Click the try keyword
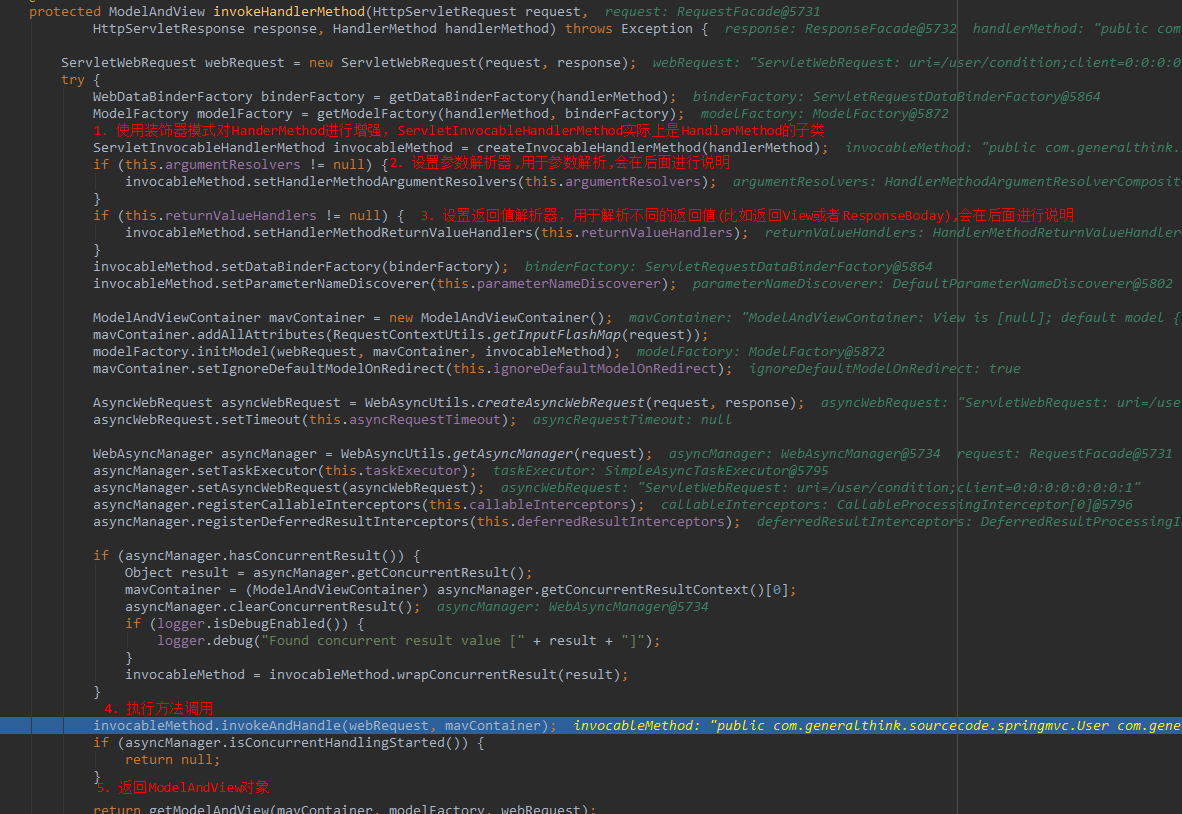Viewport: 1182px width, 814px height. pyautogui.click(x=73, y=79)
